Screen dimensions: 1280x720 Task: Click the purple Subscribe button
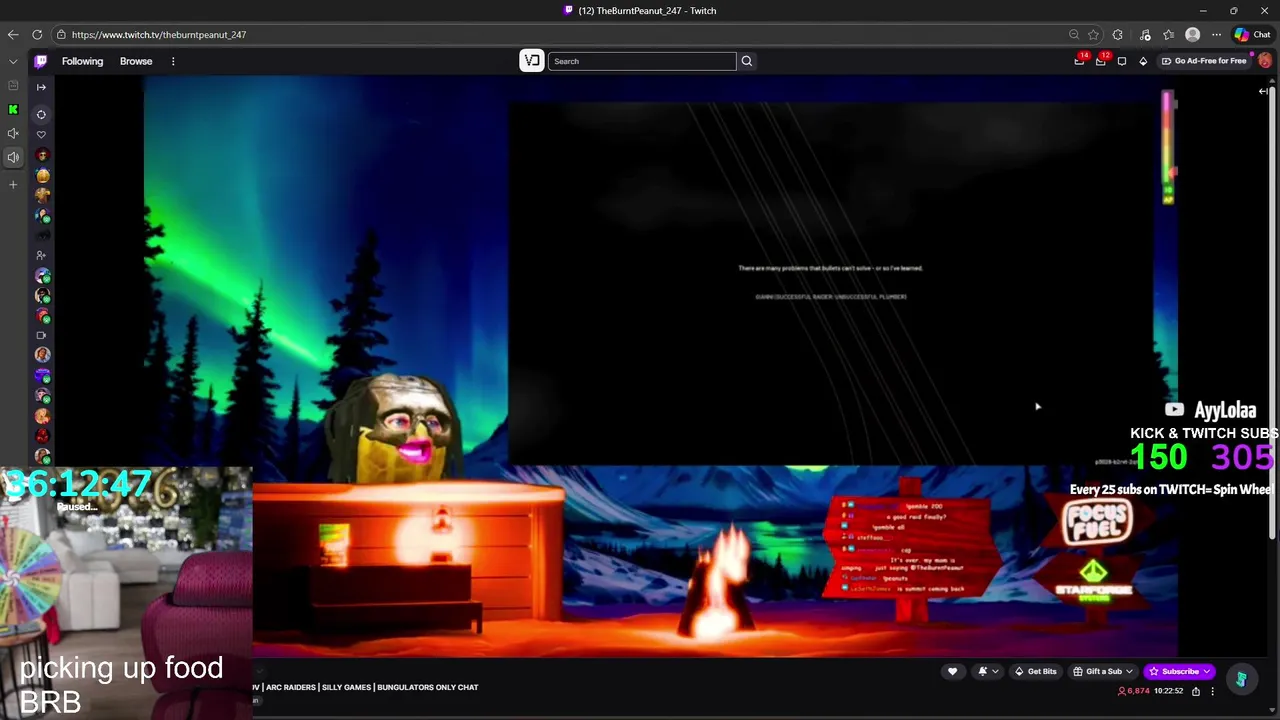pos(1180,671)
